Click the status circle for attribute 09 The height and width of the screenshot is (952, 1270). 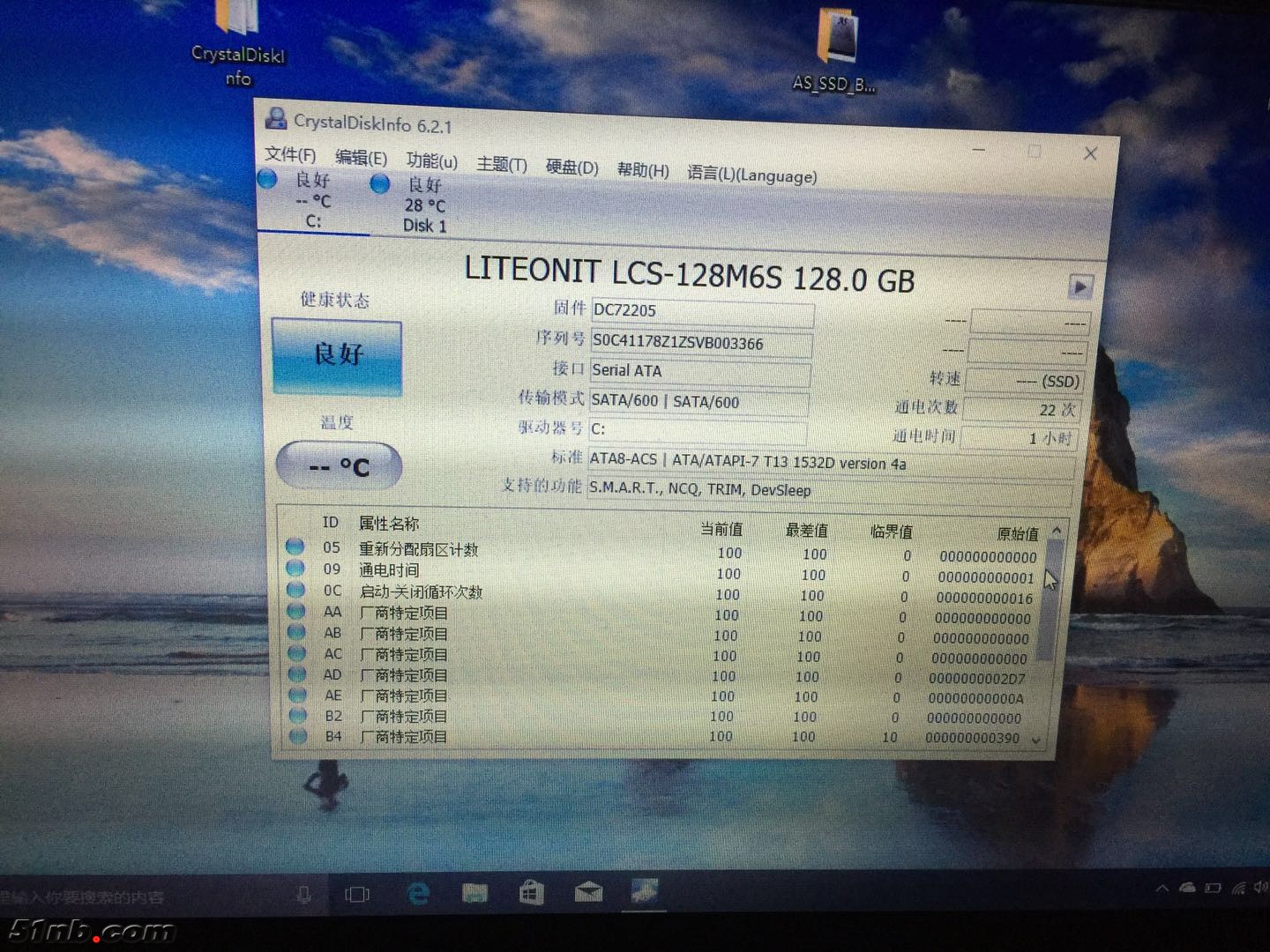click(295, 569)
